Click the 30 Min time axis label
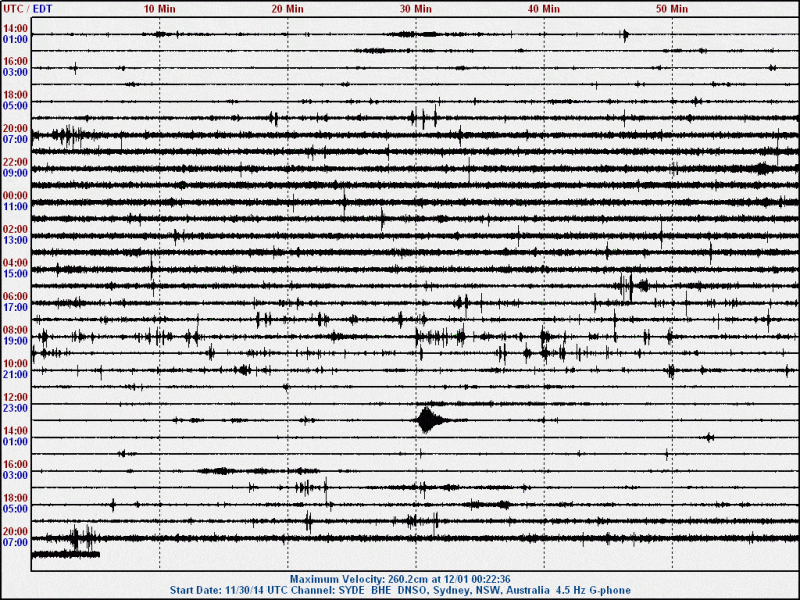Image resolution: width=800 pixels, height=600 pixels. [x=415, y=8]
